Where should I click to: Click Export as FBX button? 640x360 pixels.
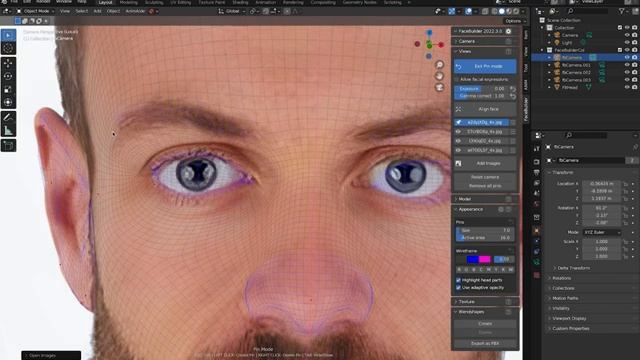[x=485, y=344]
